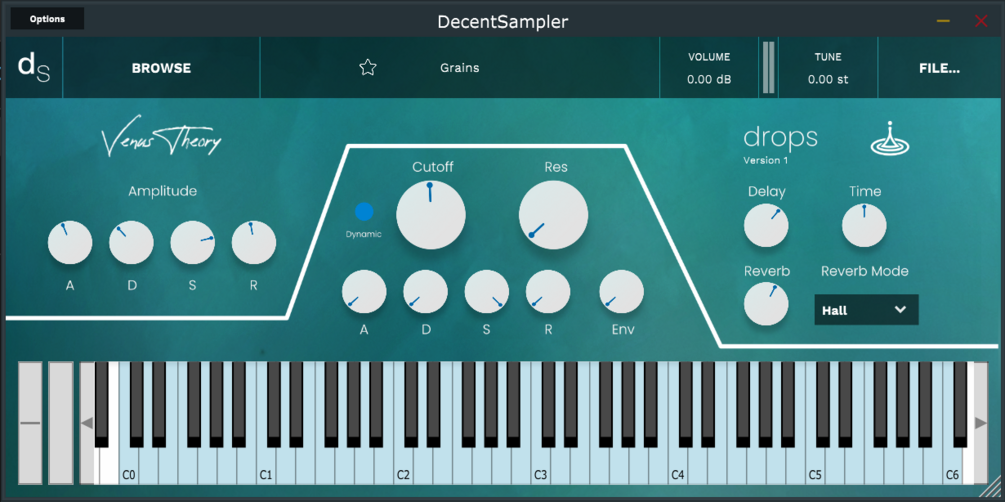Viewport: 1005px width, 502px height.
Task: Toggle the blue Dynamic filter button
Action: click(364, 212)
